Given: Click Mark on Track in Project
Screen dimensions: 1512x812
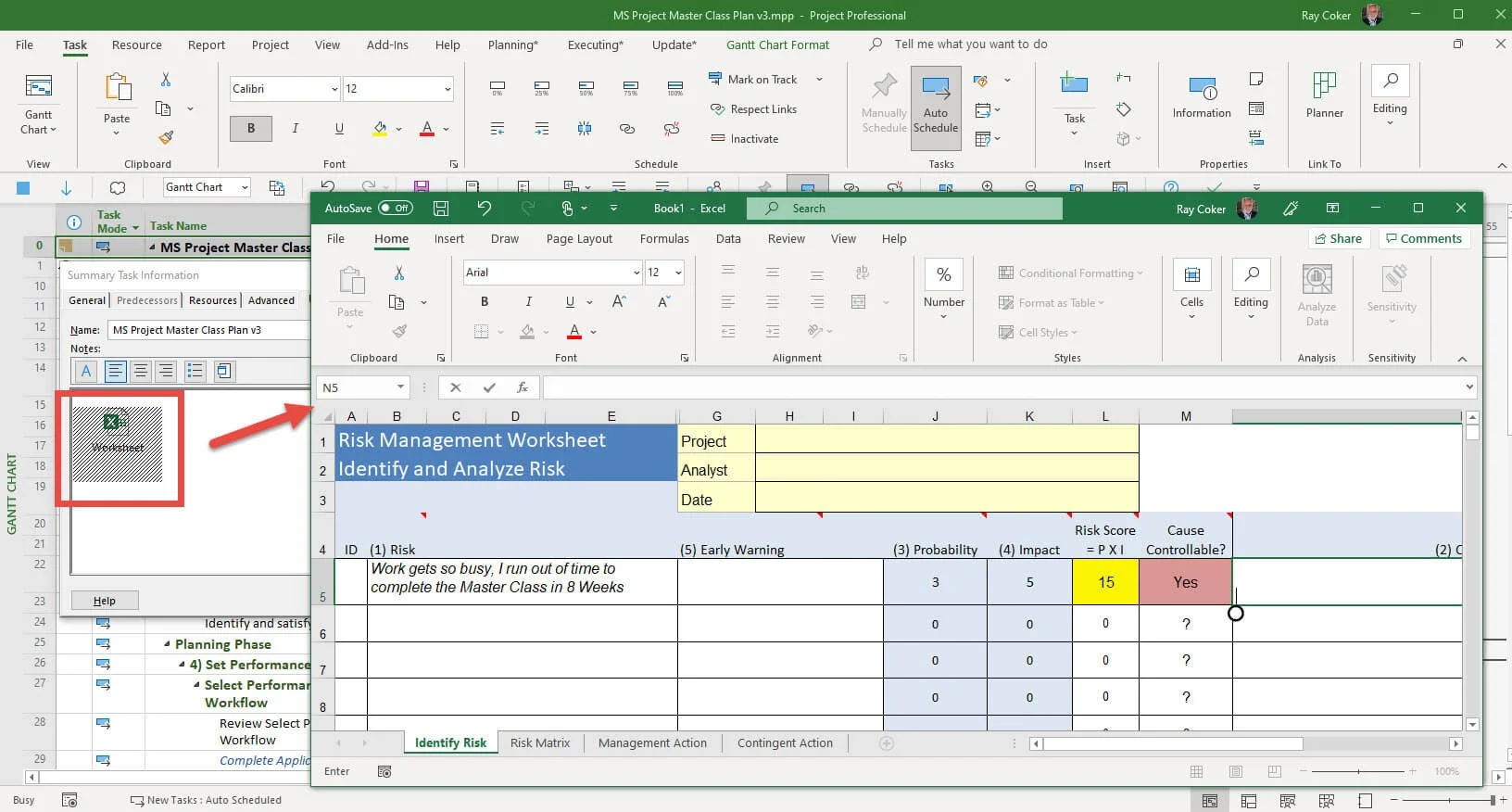Looking at the screenshot, I should [752, 80].
